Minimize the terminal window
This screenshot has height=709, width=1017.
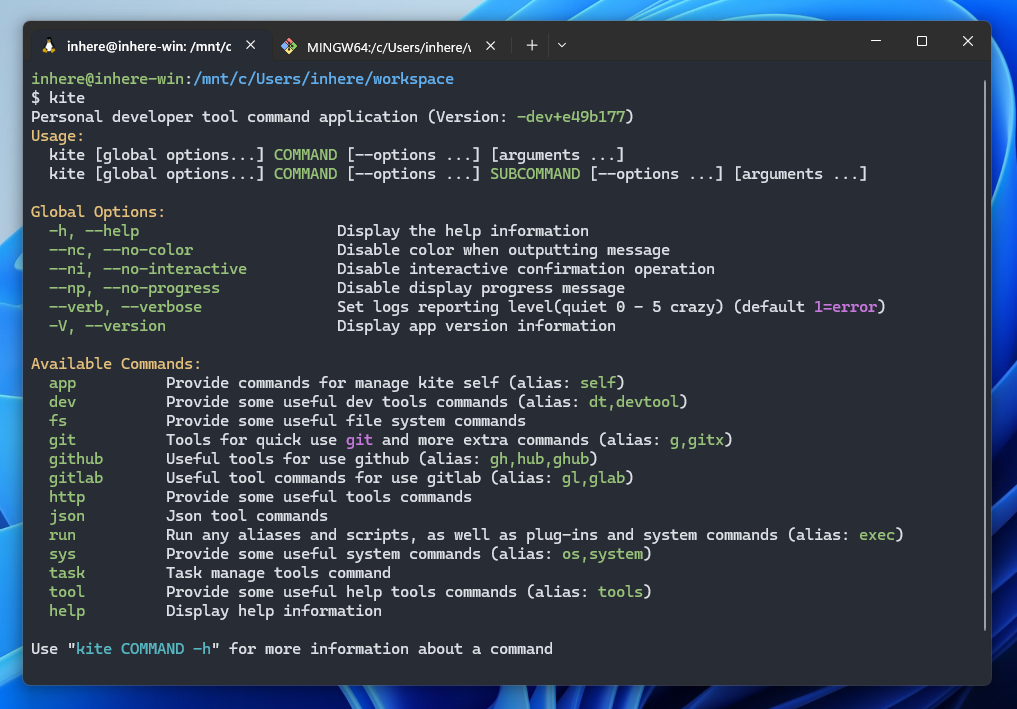pos(876,41)
